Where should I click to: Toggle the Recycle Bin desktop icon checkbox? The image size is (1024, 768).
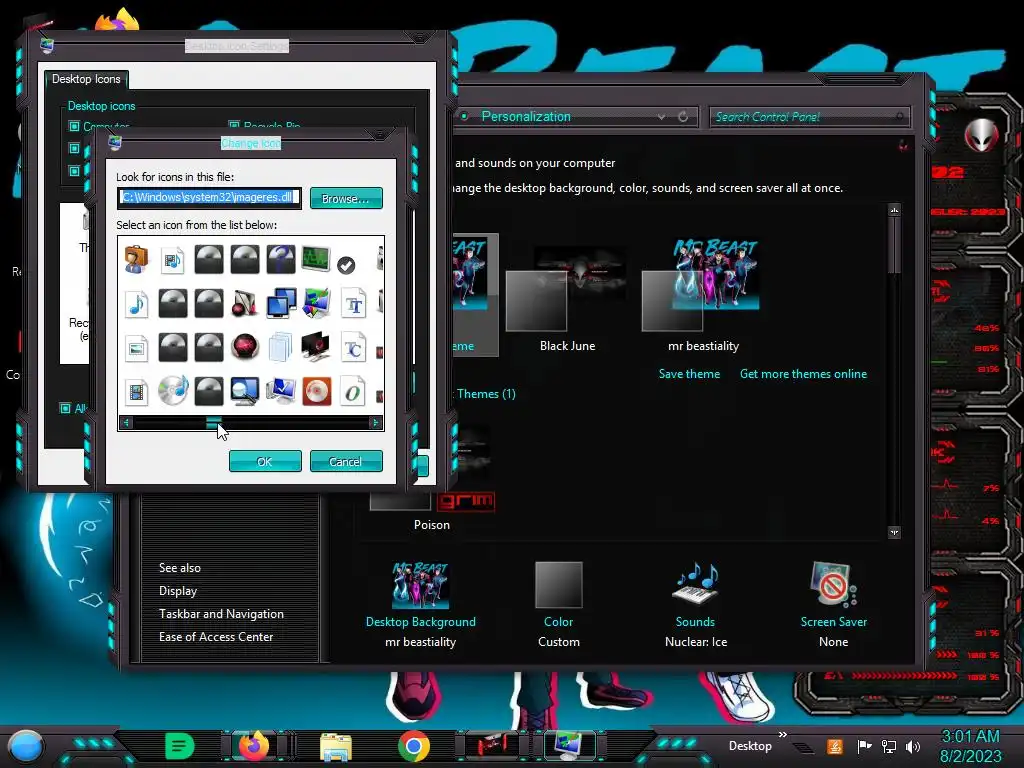click(x=234, y=125)
